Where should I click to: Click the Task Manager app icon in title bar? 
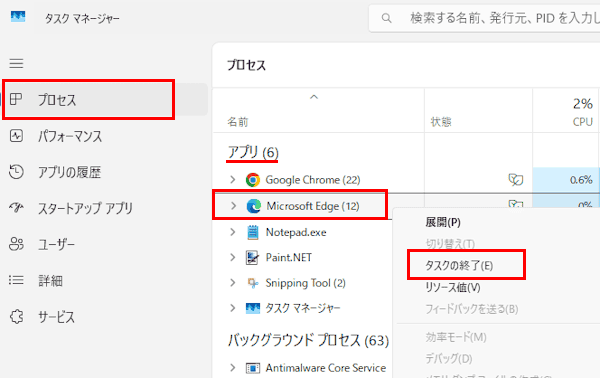tap(18, 16)
